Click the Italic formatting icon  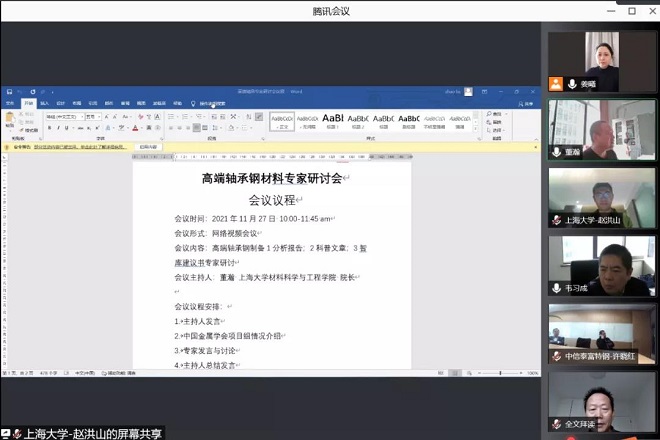(56, 128)
